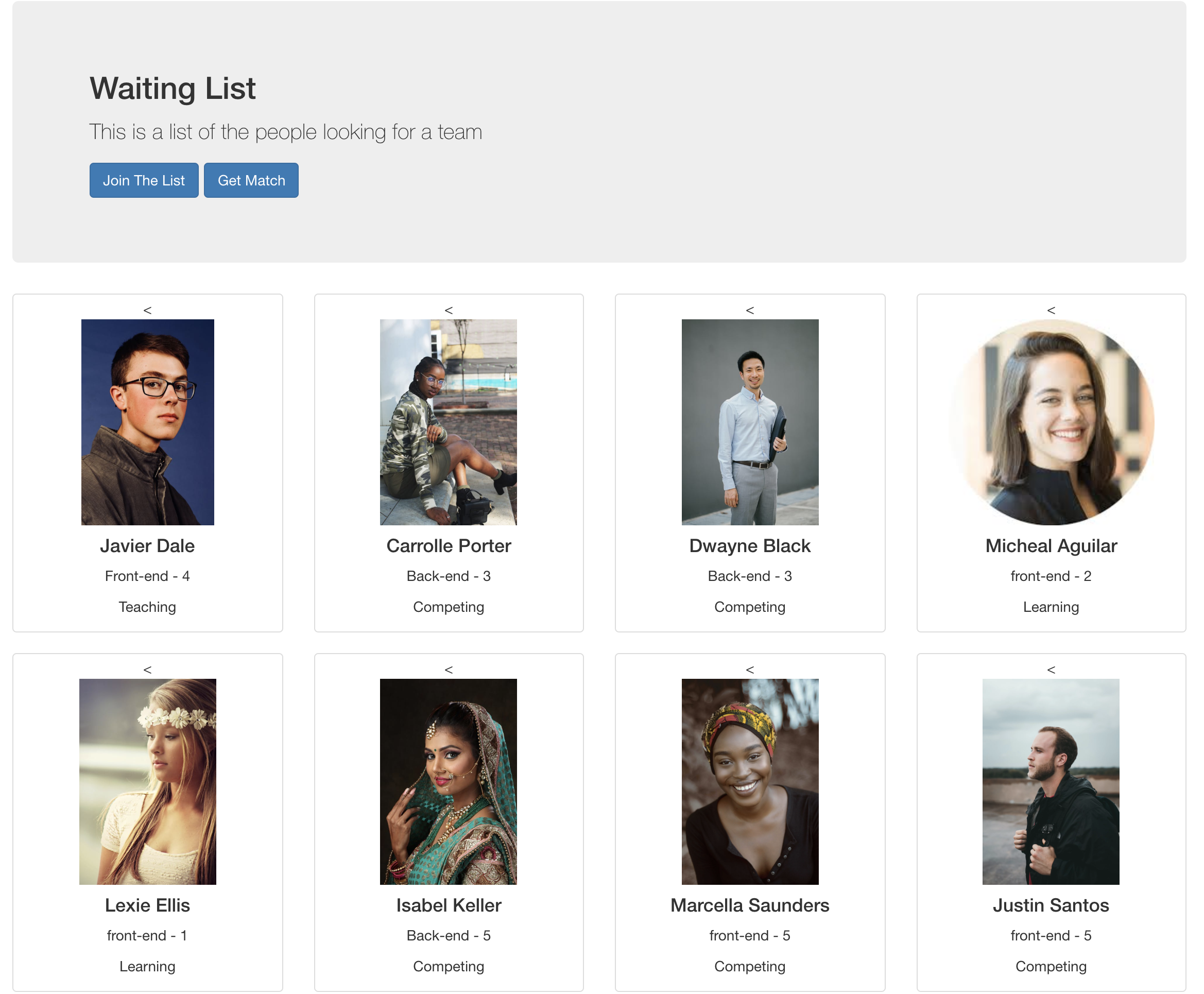This screenshot has height=994, width=1204.
Task: Click the chevron above Javier Dale's photo
Action: pyautogui.click(x=147, y=311)
